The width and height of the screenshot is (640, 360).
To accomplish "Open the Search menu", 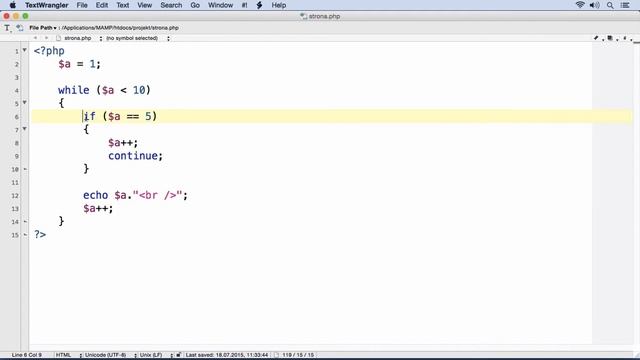I will point(171,5).
